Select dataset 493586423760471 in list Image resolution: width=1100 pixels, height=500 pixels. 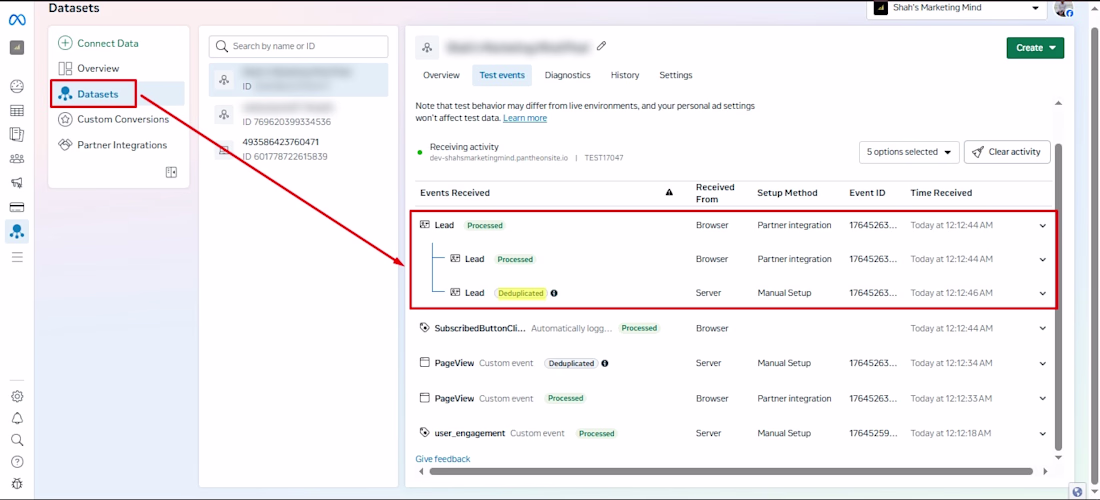point(298,149)
